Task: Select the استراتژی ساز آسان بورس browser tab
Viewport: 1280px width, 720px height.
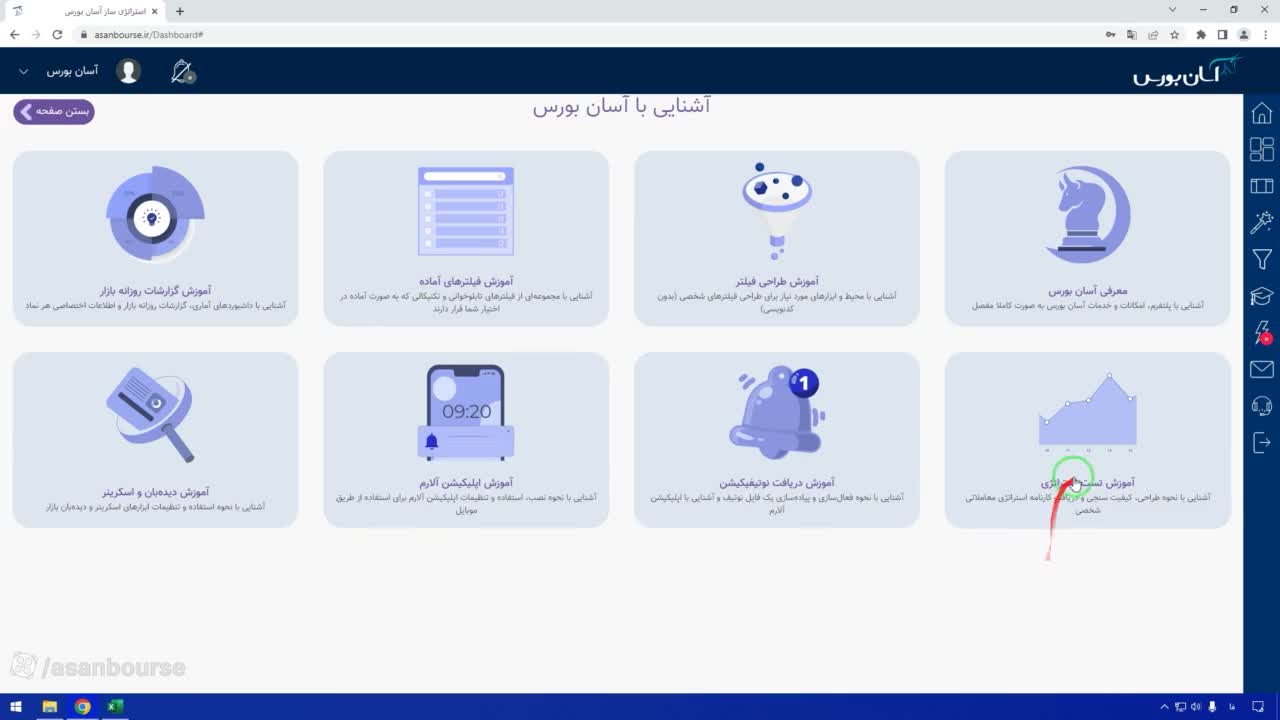Action: pos(86,11)
